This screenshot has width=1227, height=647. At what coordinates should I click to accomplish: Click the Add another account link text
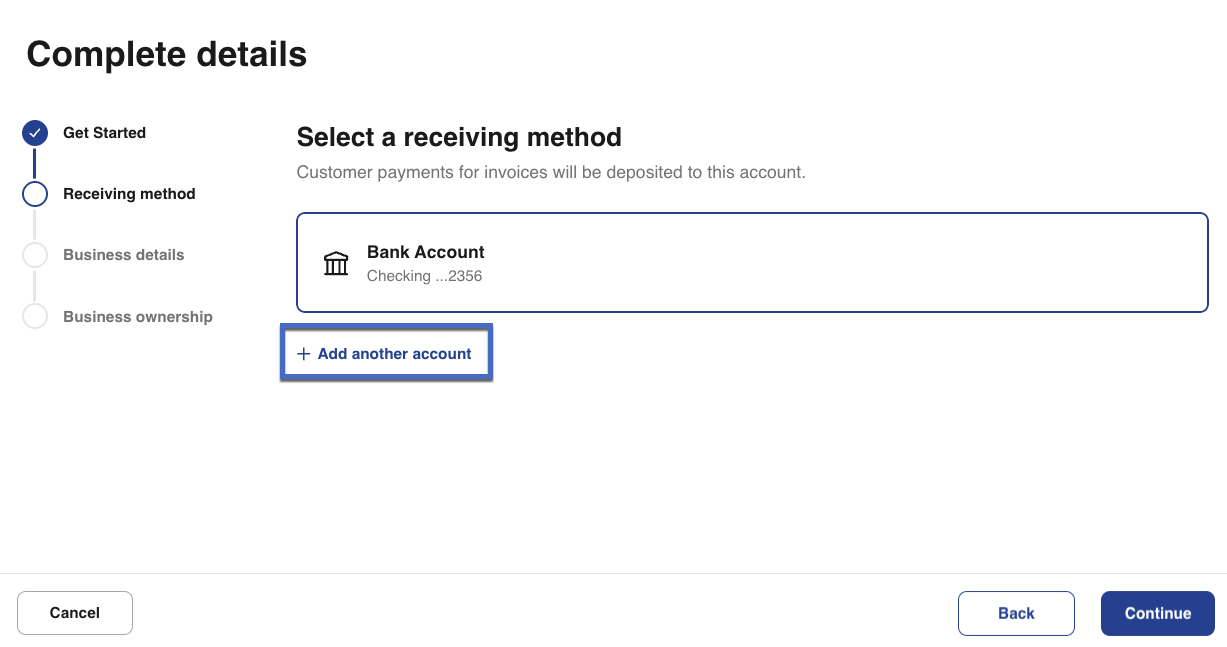pos(394,354)
